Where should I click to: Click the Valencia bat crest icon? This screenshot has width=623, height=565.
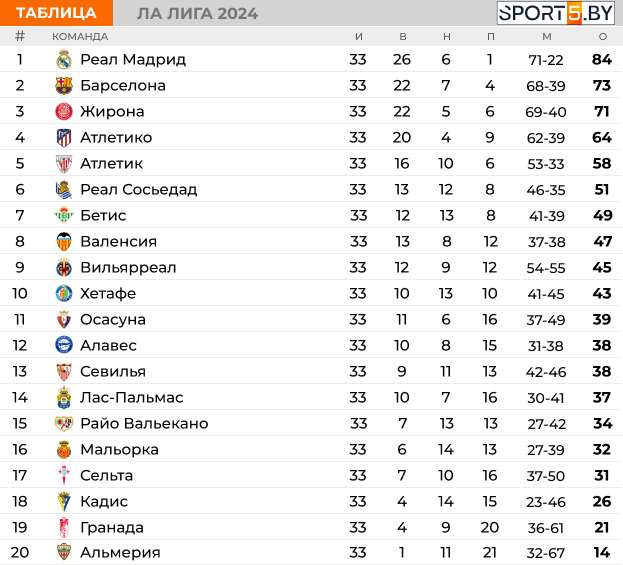point(64,242)
